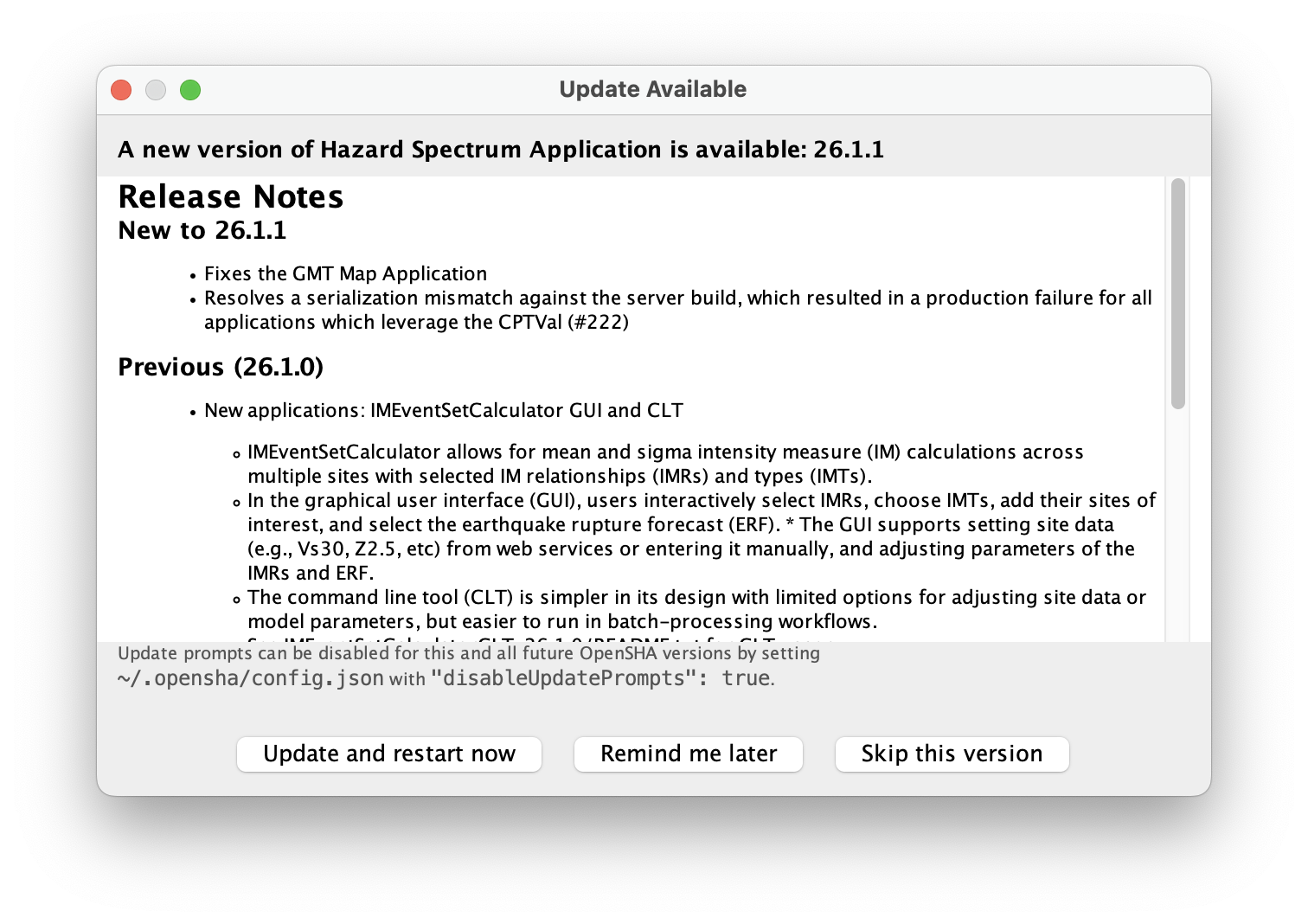The image size is (1308, 924).
Task: Click the 'A new version of Hazard Spectrum' header
Action: point(501,150)
